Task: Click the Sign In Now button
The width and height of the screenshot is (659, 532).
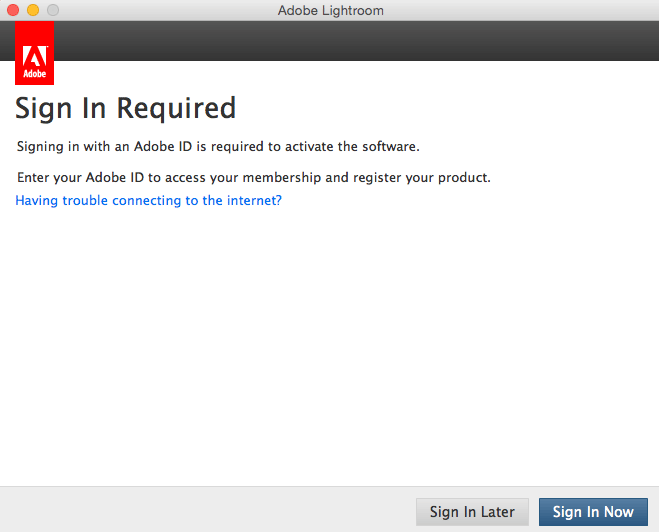Action: (593, 512)
